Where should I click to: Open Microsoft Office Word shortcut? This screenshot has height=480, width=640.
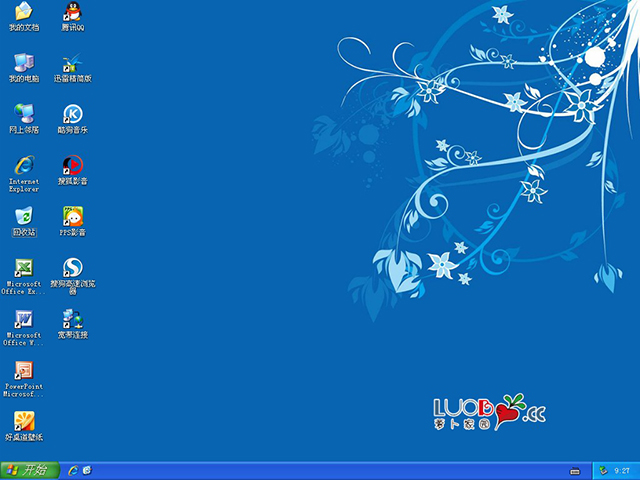[23, 319]
